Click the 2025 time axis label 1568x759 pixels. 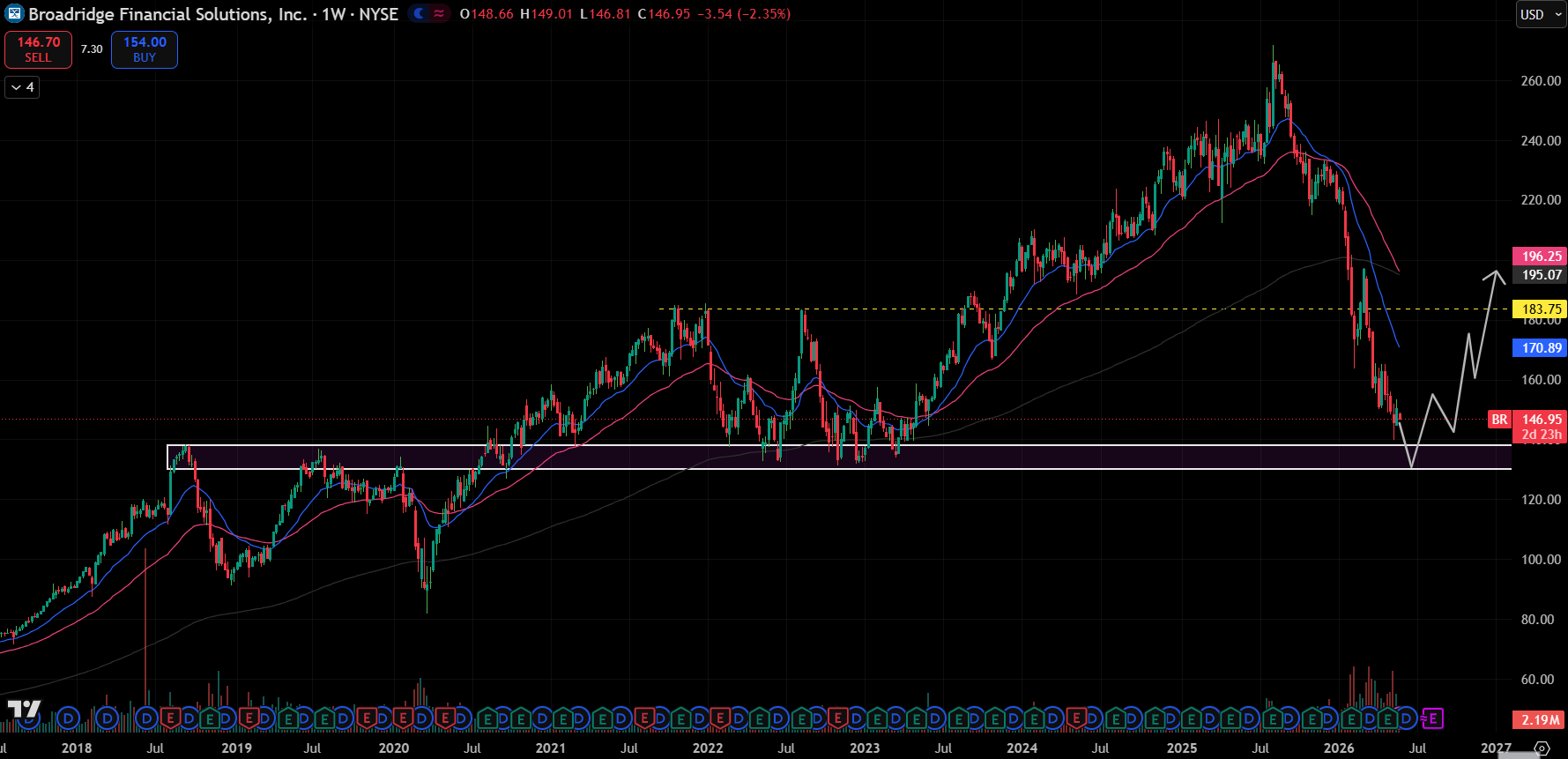[1182, 748]
